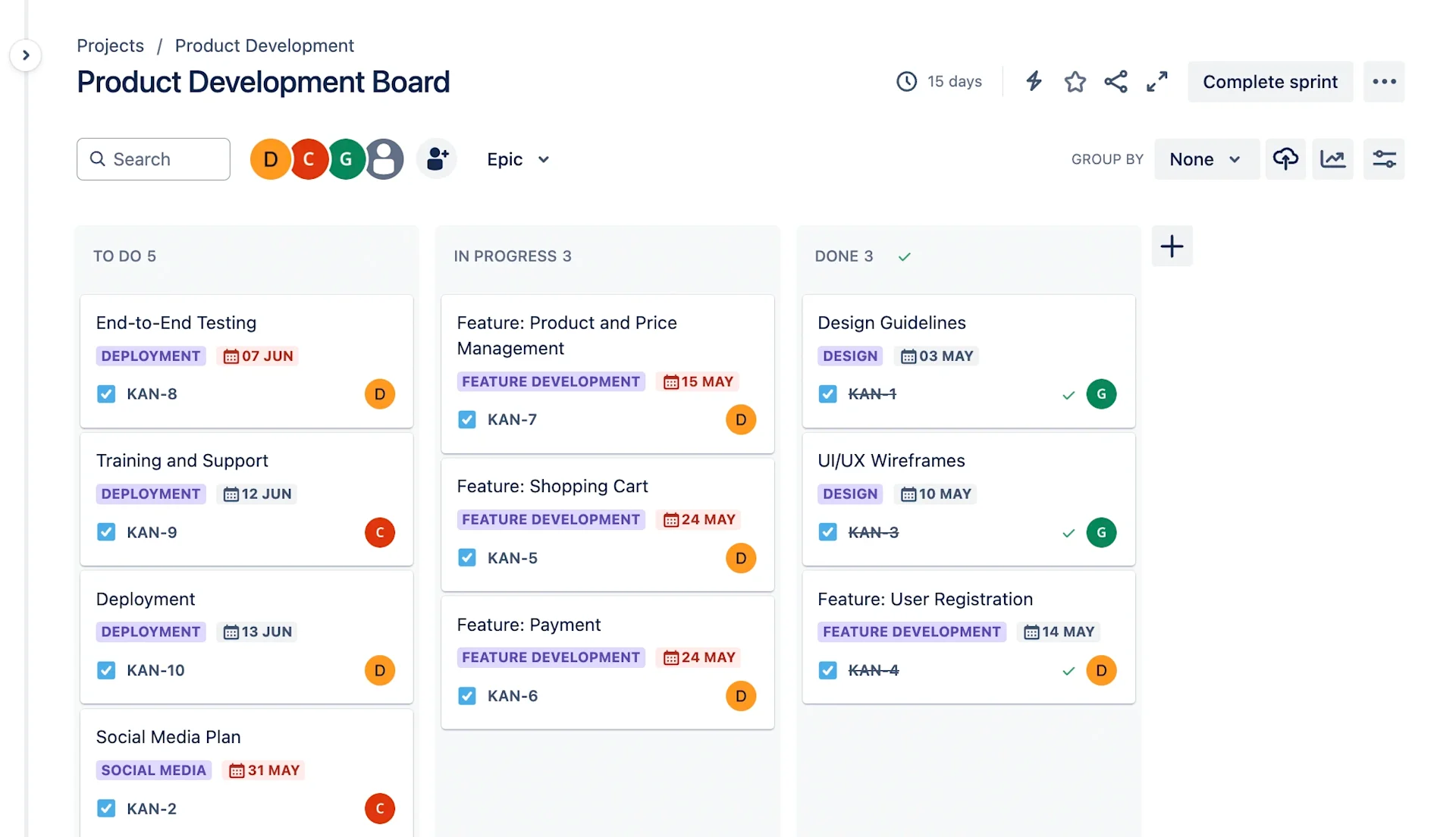Screen dimensions: 1456x837
Task: Open the Deployment card title
Action: point(146,599)
